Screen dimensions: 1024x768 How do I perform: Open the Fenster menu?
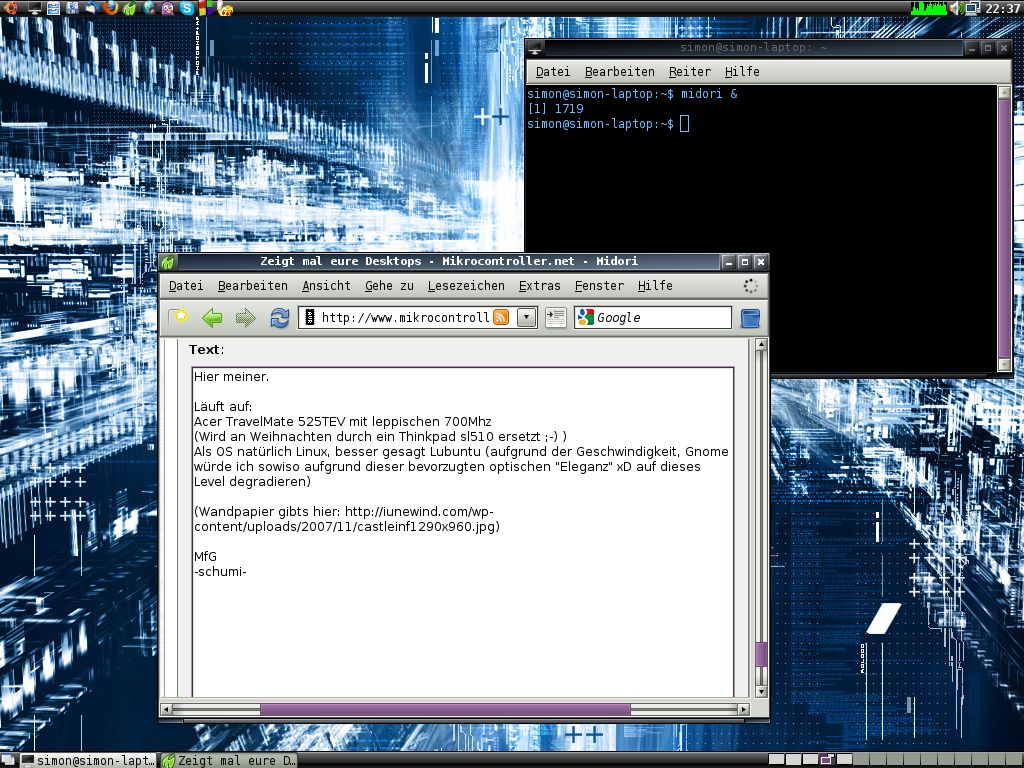[x=600, y=286]
